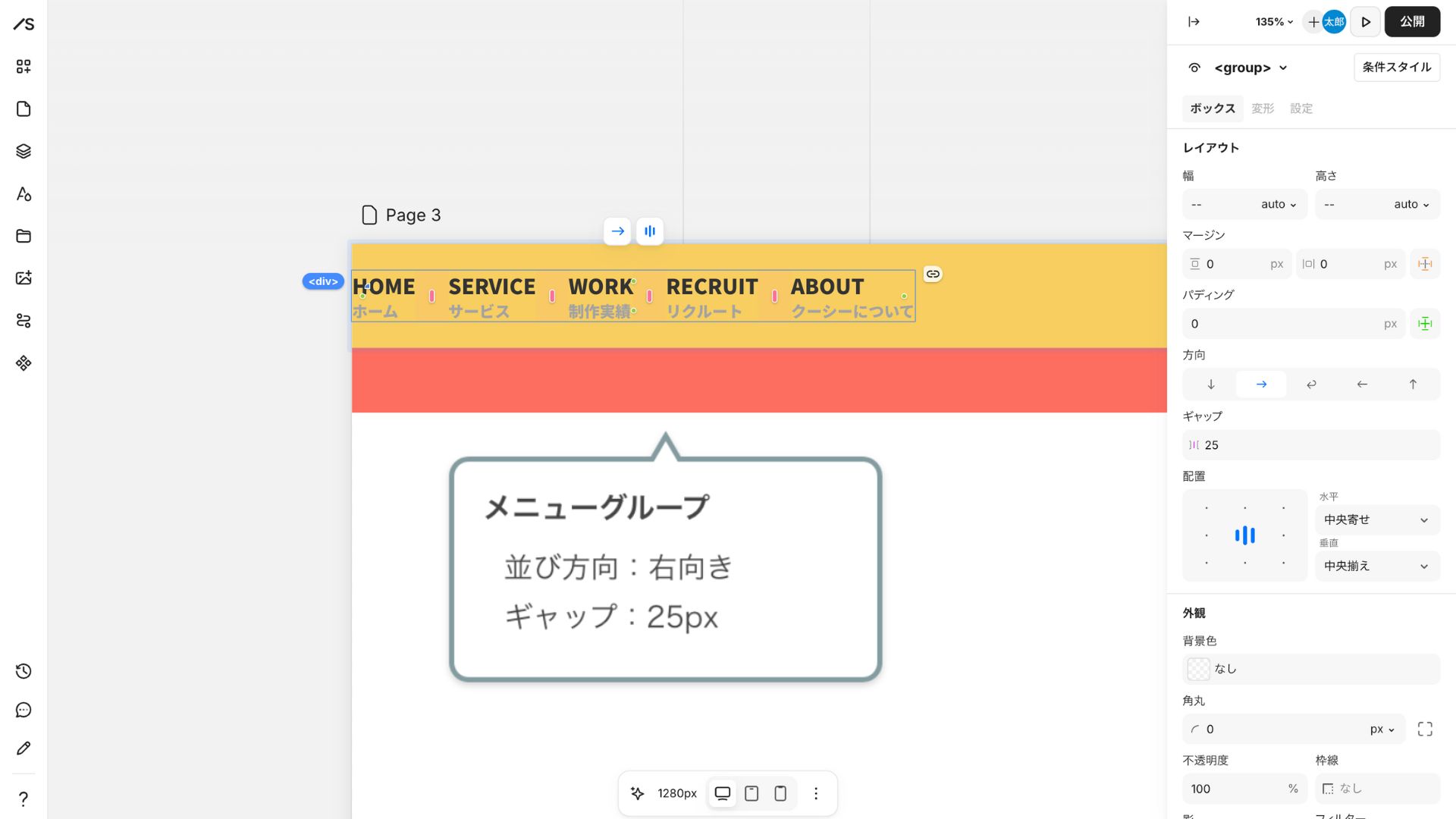Viewport: 1456px width, 819px height.
Task: Open the CMS panel icon
Action: pyautogui.click(x=23, y=321)
